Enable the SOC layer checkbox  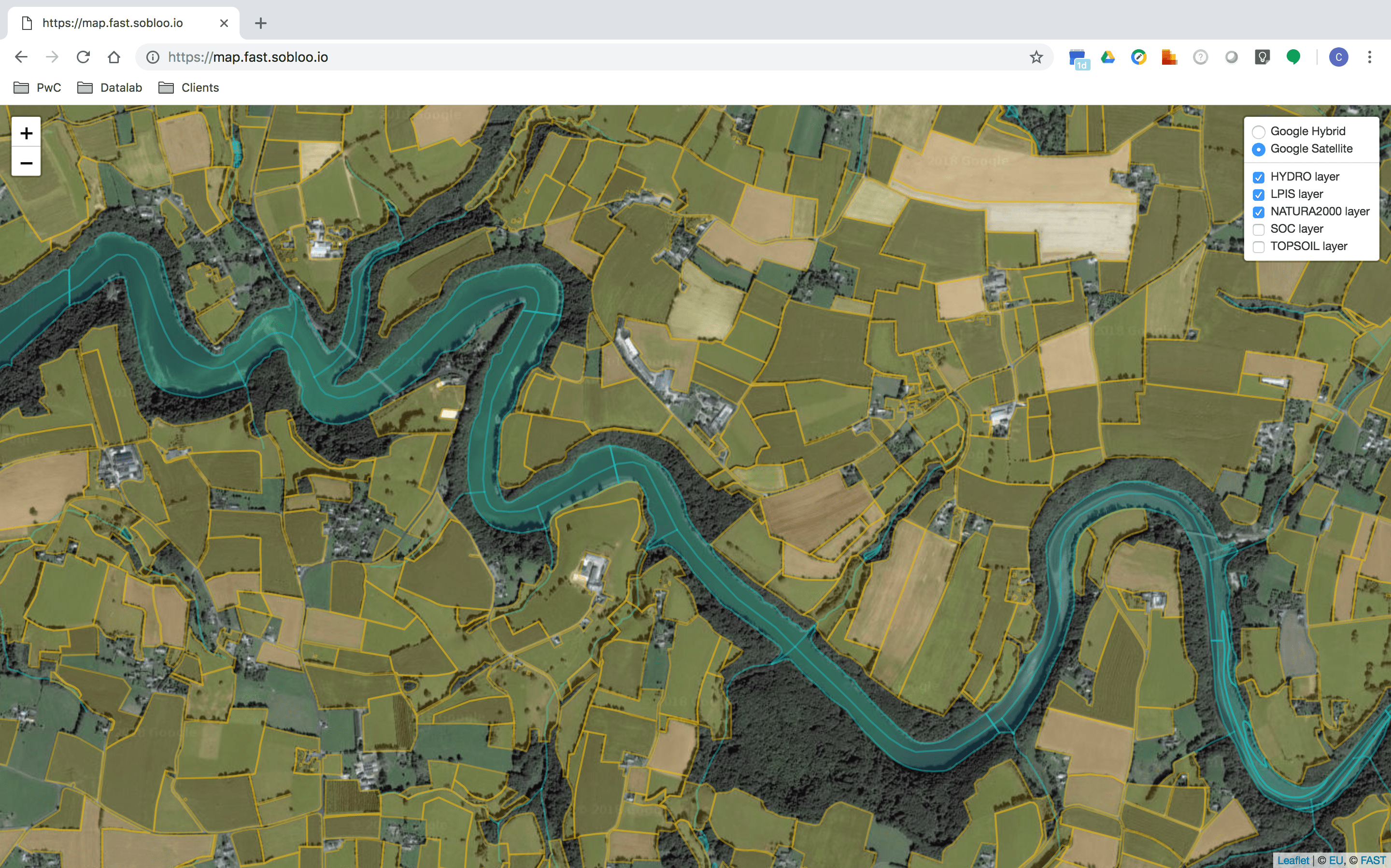tap(1258, 230)
